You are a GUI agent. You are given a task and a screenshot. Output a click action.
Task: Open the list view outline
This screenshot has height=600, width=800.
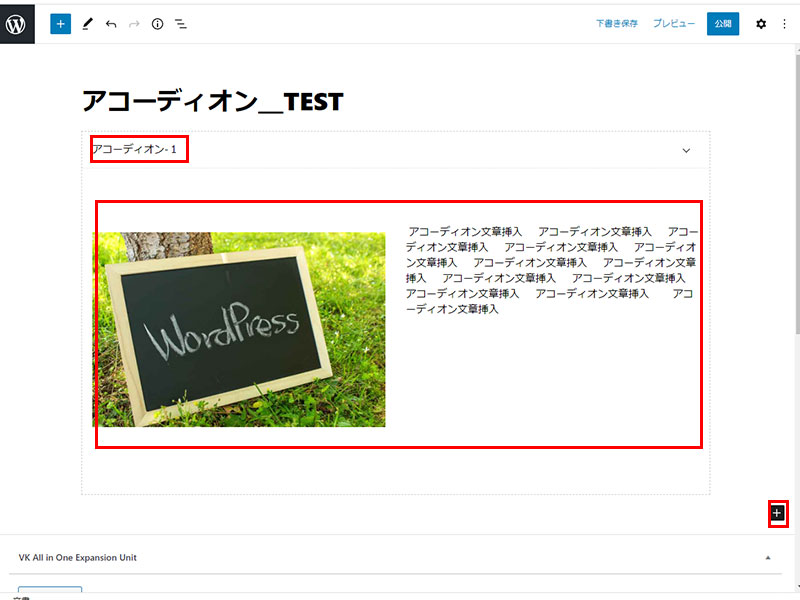point(181,23)
